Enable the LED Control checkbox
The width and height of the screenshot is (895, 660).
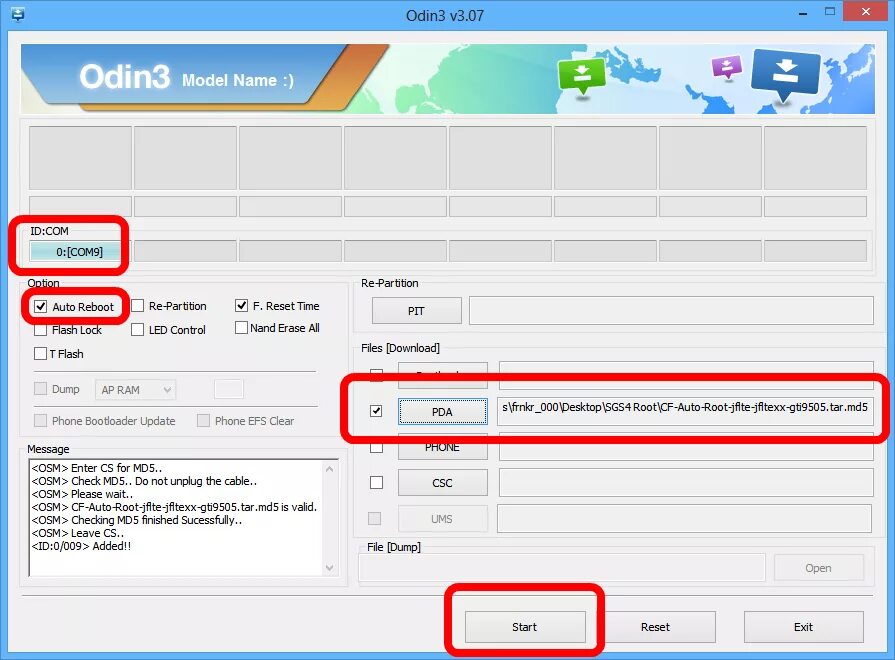[138, 329]
